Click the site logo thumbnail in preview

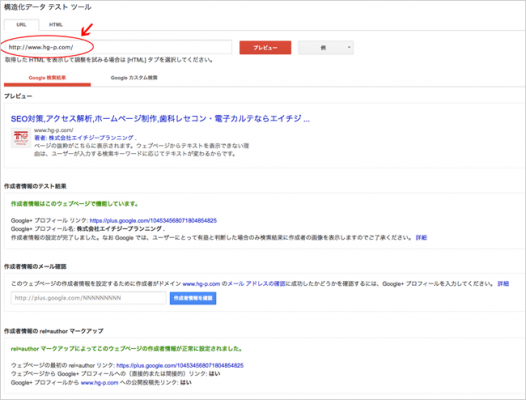21,138
